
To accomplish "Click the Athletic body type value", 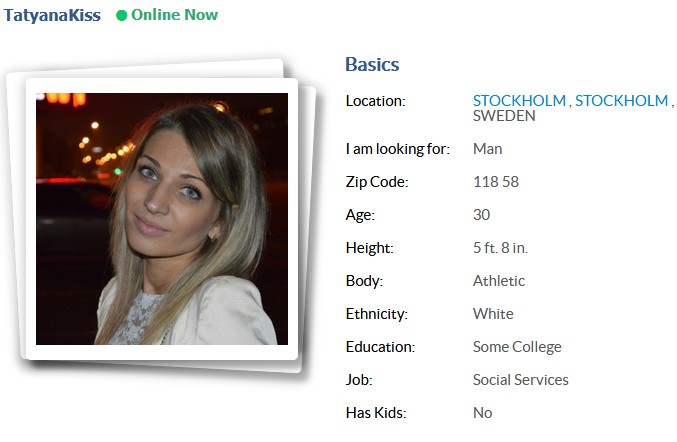I will click(499, 281).
